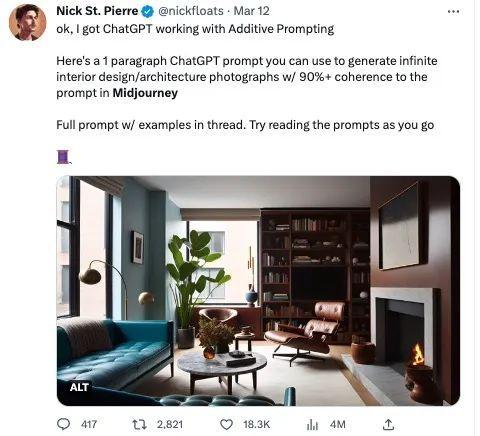Open the three-dot more options menu
480x436 pixels.
point(453,11)
